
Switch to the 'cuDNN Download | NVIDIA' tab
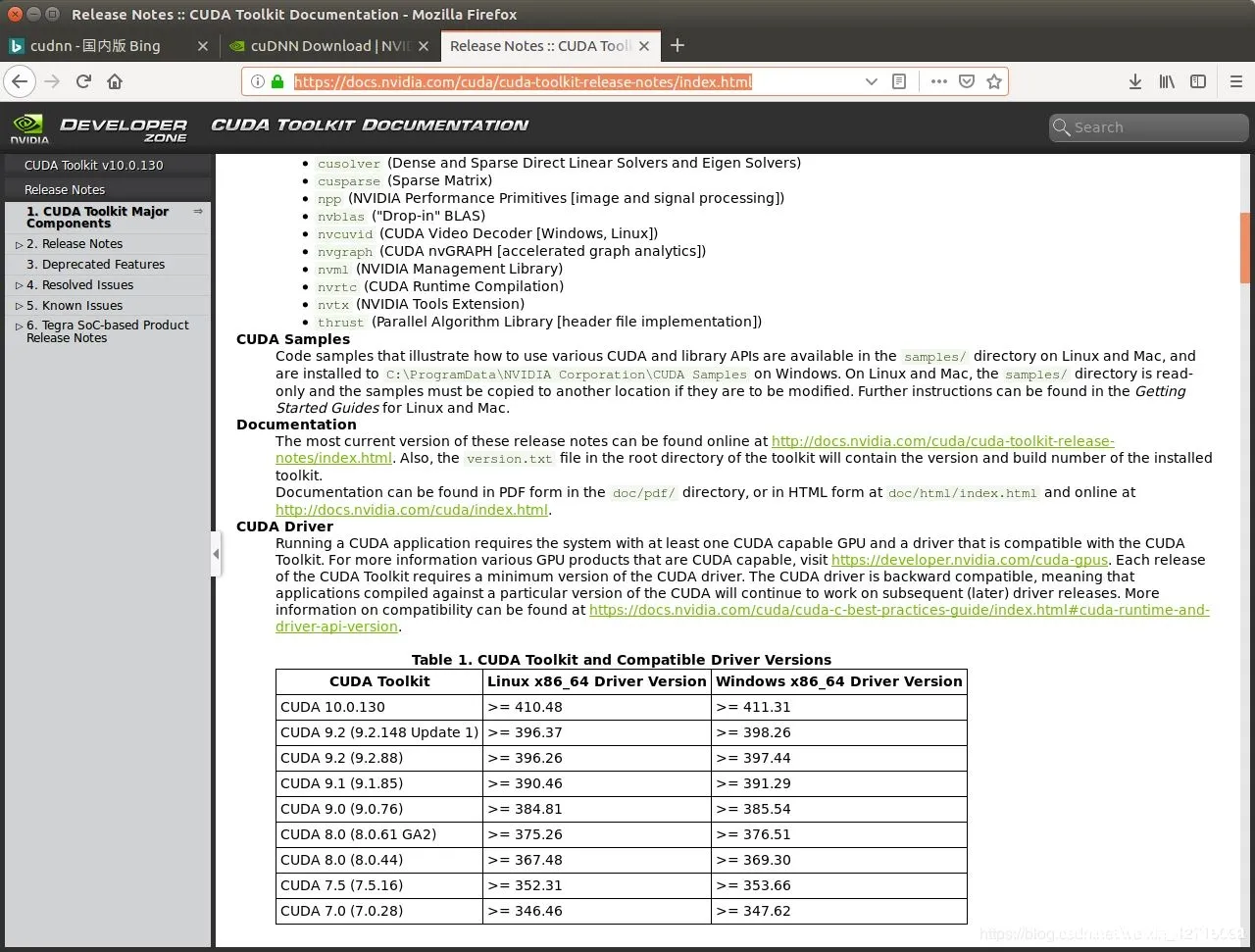328,45
